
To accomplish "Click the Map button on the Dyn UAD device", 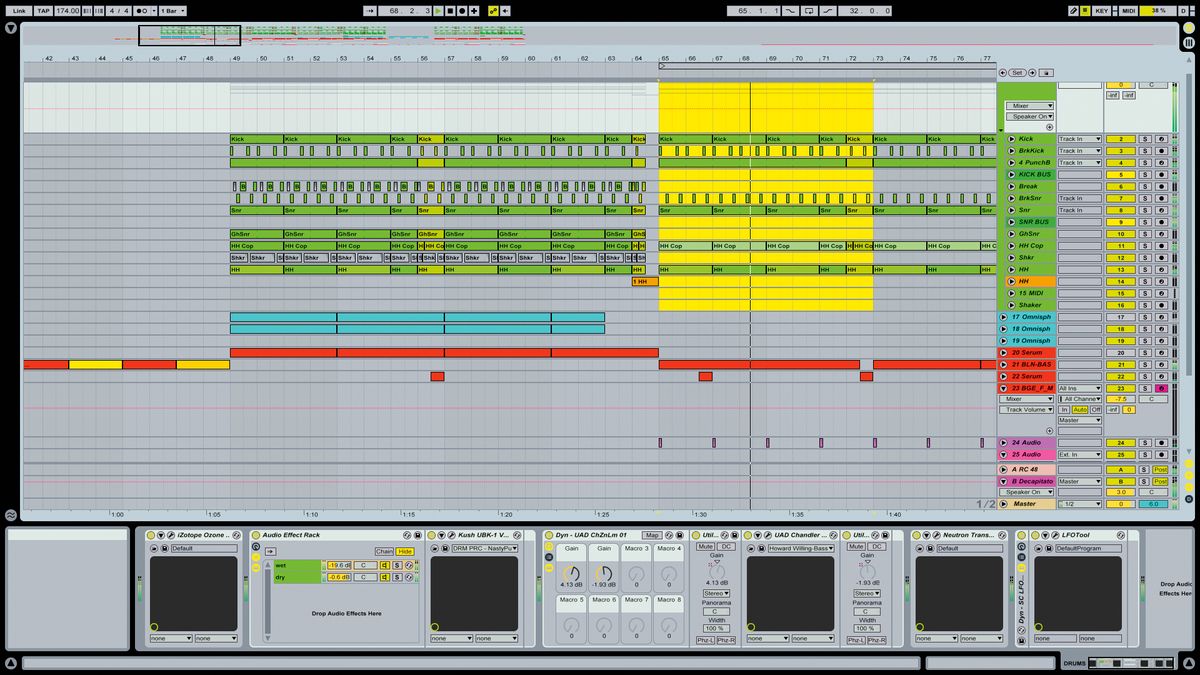I will (653, 536).
